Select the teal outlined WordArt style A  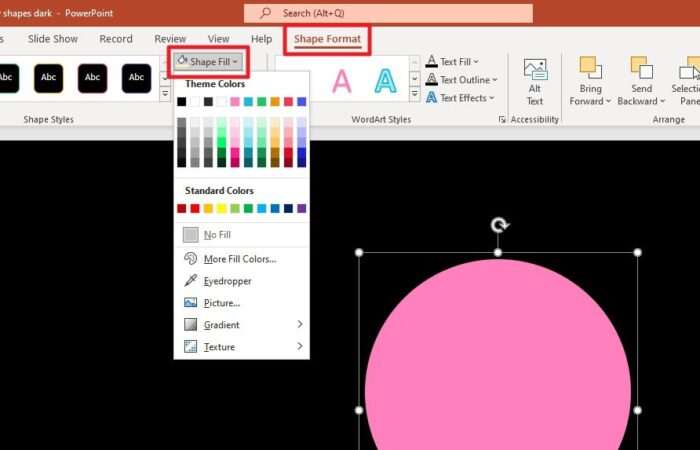tap(385, 81)
